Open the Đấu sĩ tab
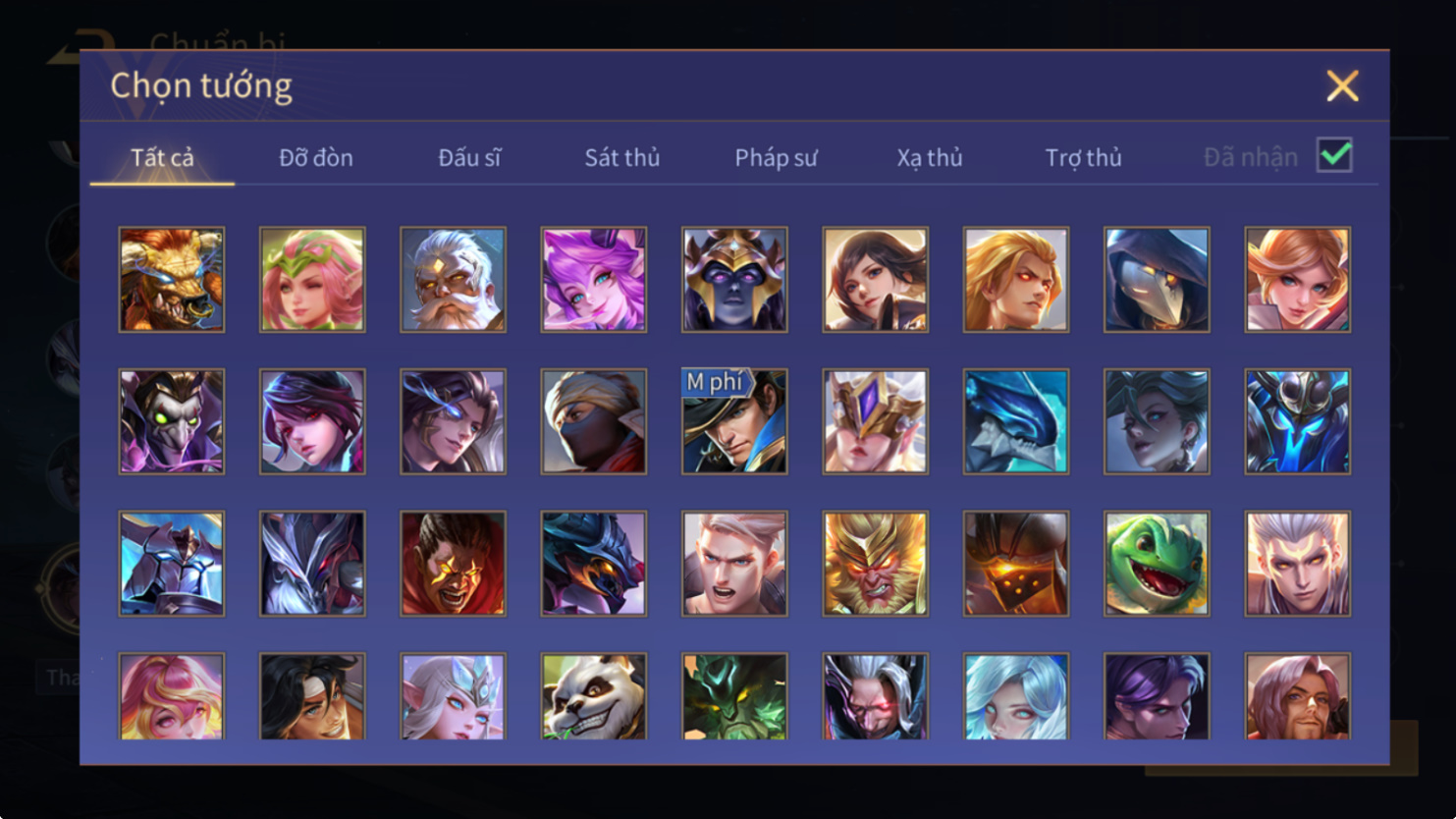The height and width of the screenshot is (819, 1456). 469,157
